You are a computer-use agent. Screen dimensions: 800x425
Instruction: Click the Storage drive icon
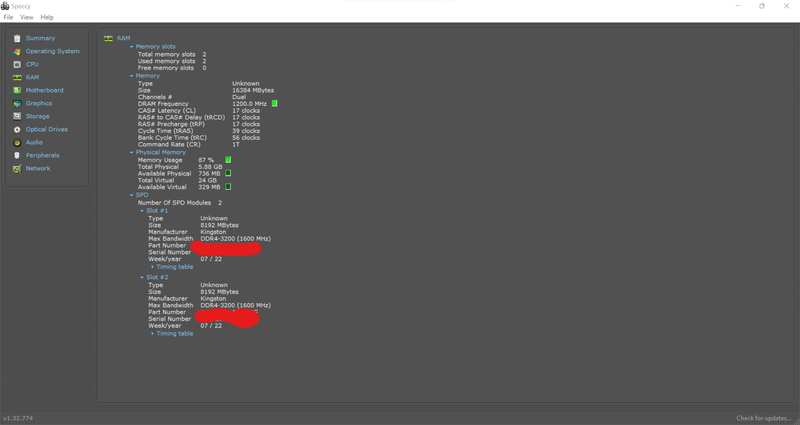[17, 116]
